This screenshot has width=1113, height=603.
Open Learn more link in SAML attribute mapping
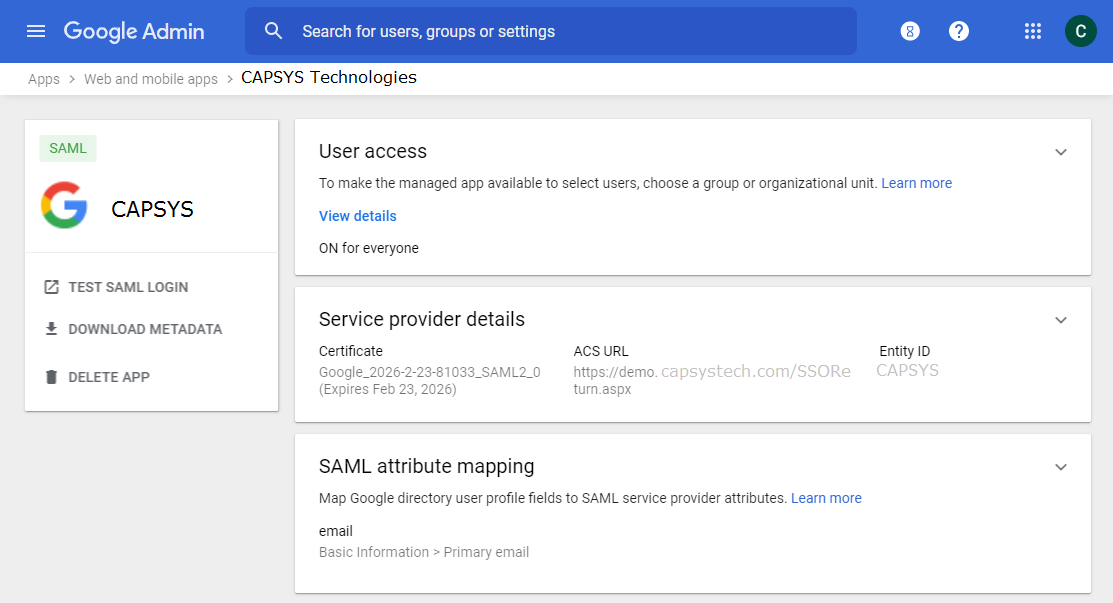tap(826, 498)
